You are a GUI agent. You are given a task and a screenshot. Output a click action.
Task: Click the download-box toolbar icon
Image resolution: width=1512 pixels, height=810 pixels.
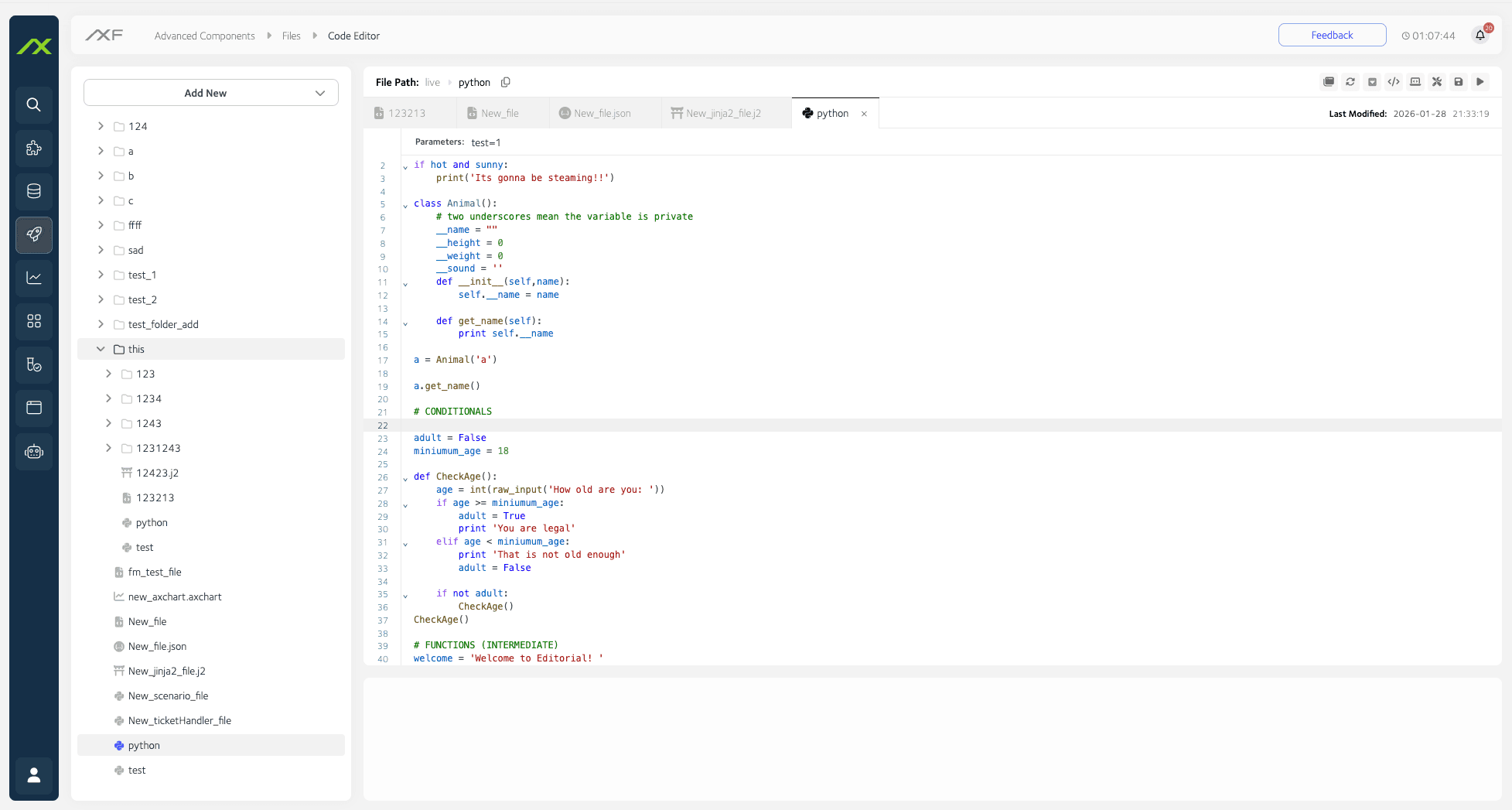1372,82
